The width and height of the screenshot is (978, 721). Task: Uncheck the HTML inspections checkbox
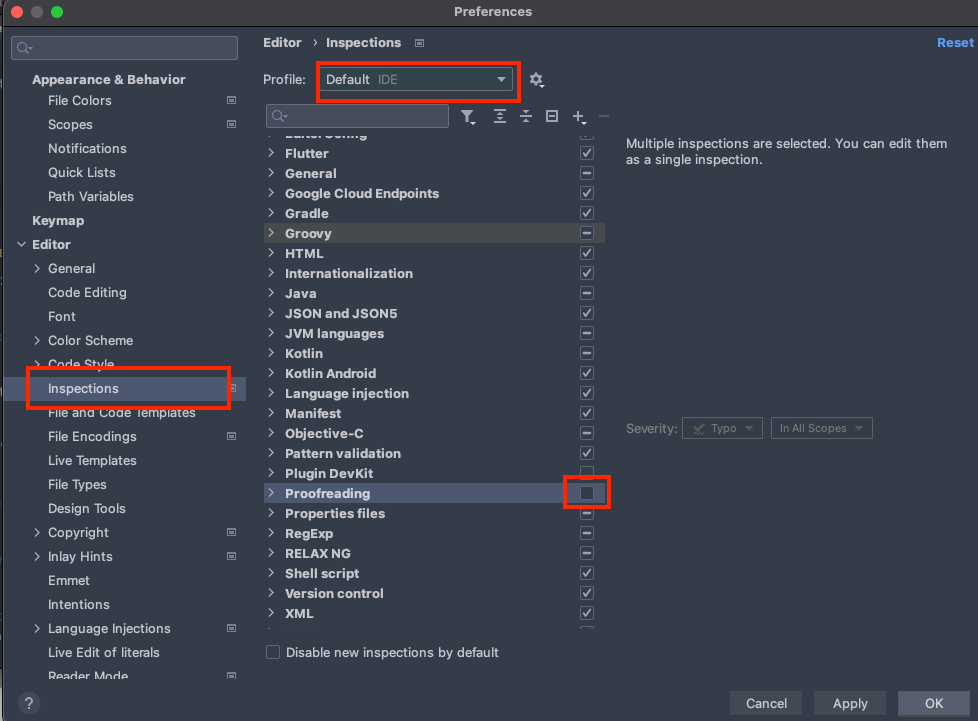(587, 253)
